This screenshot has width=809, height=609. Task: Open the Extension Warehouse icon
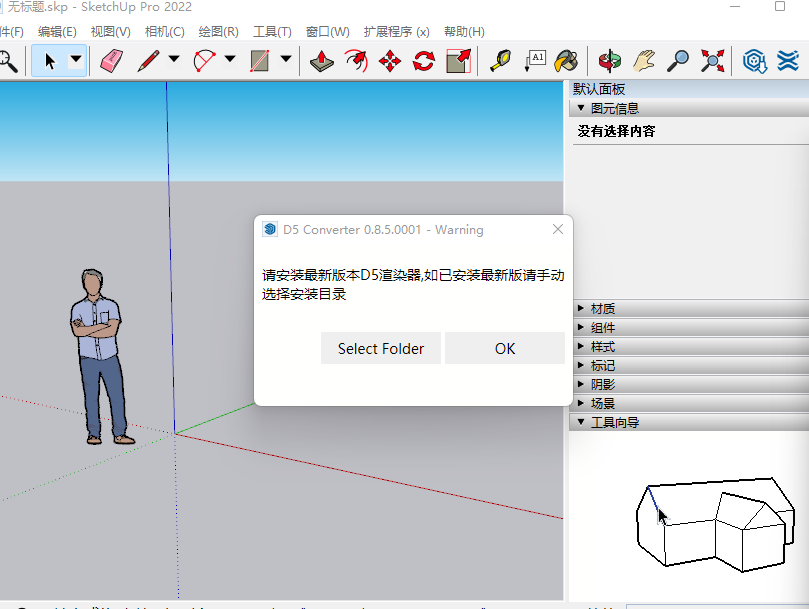(x=788, y=61)
